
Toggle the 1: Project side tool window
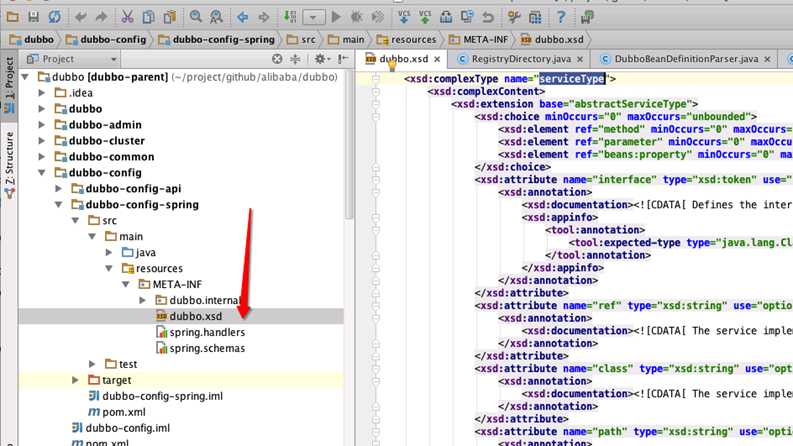(9, 85)
